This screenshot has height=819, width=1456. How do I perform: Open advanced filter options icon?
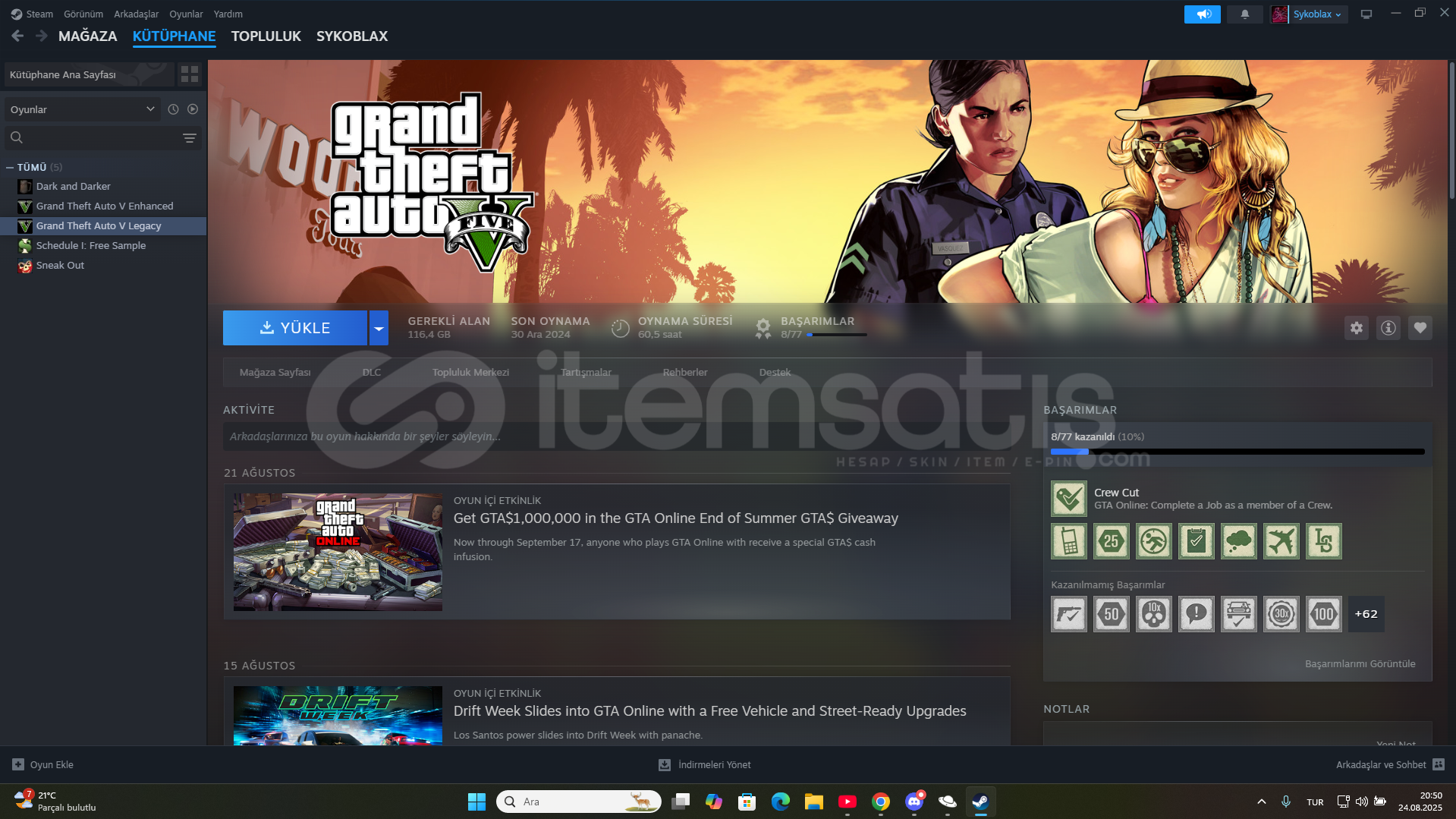[190, 137]
